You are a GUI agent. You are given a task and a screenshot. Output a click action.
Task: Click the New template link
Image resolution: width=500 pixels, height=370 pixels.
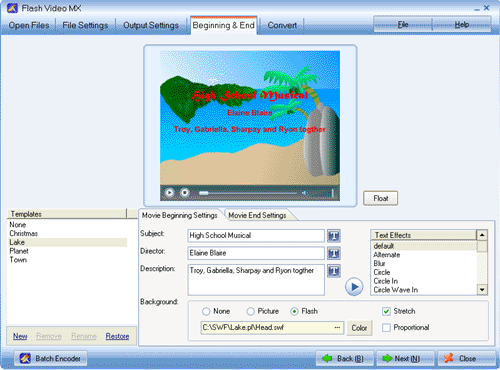point(20,336)
